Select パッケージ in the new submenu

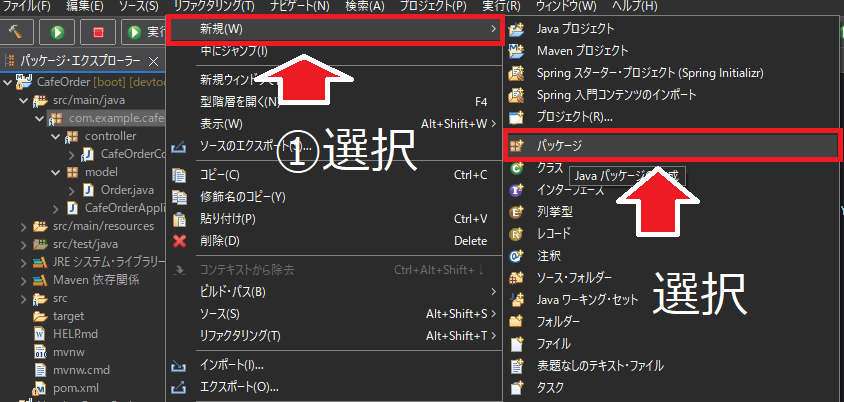pyautogui.click(x=560, y=146)
